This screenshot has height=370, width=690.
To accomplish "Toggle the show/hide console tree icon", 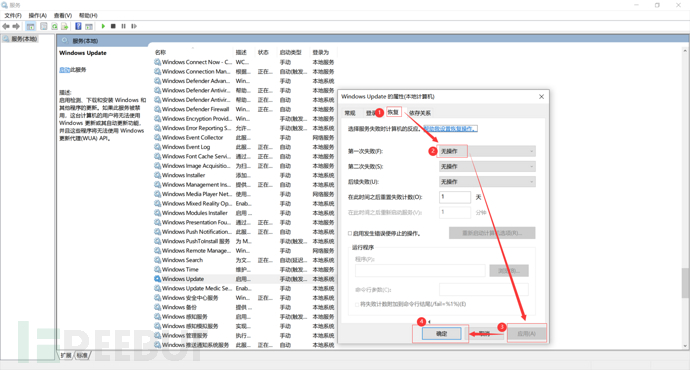I will pos(30,26).
